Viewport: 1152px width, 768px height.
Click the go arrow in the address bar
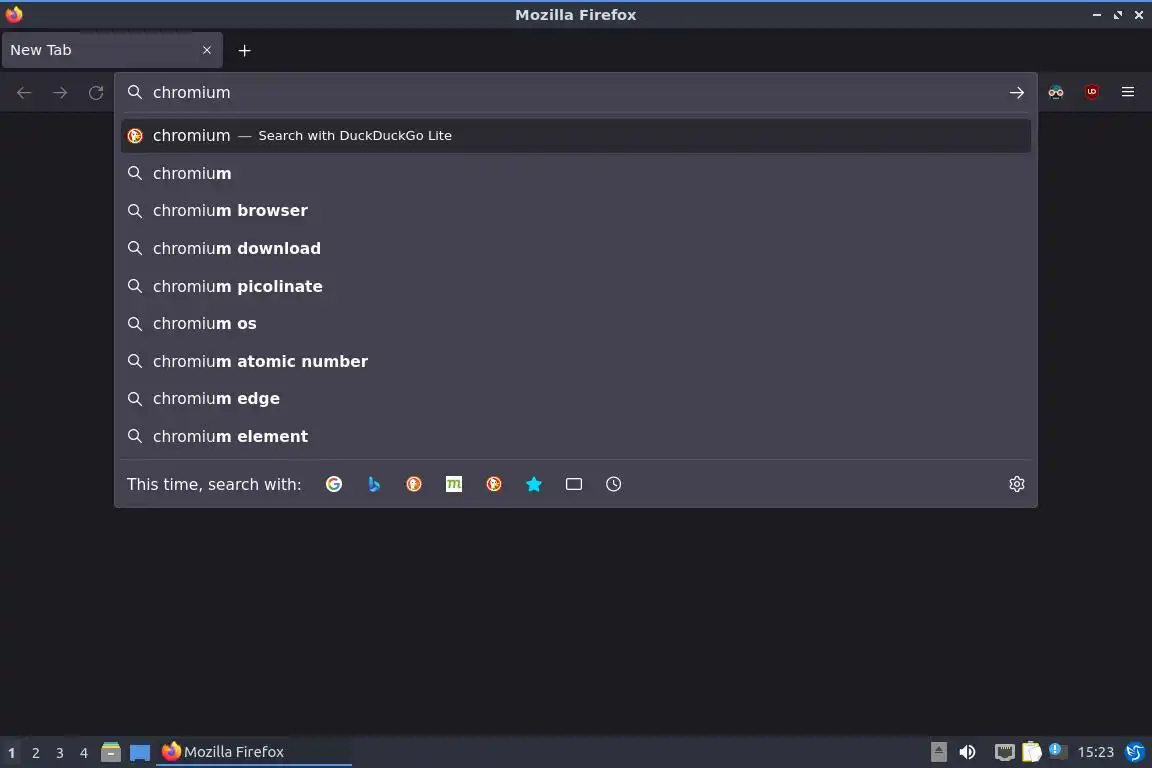tap(1017, 93)
